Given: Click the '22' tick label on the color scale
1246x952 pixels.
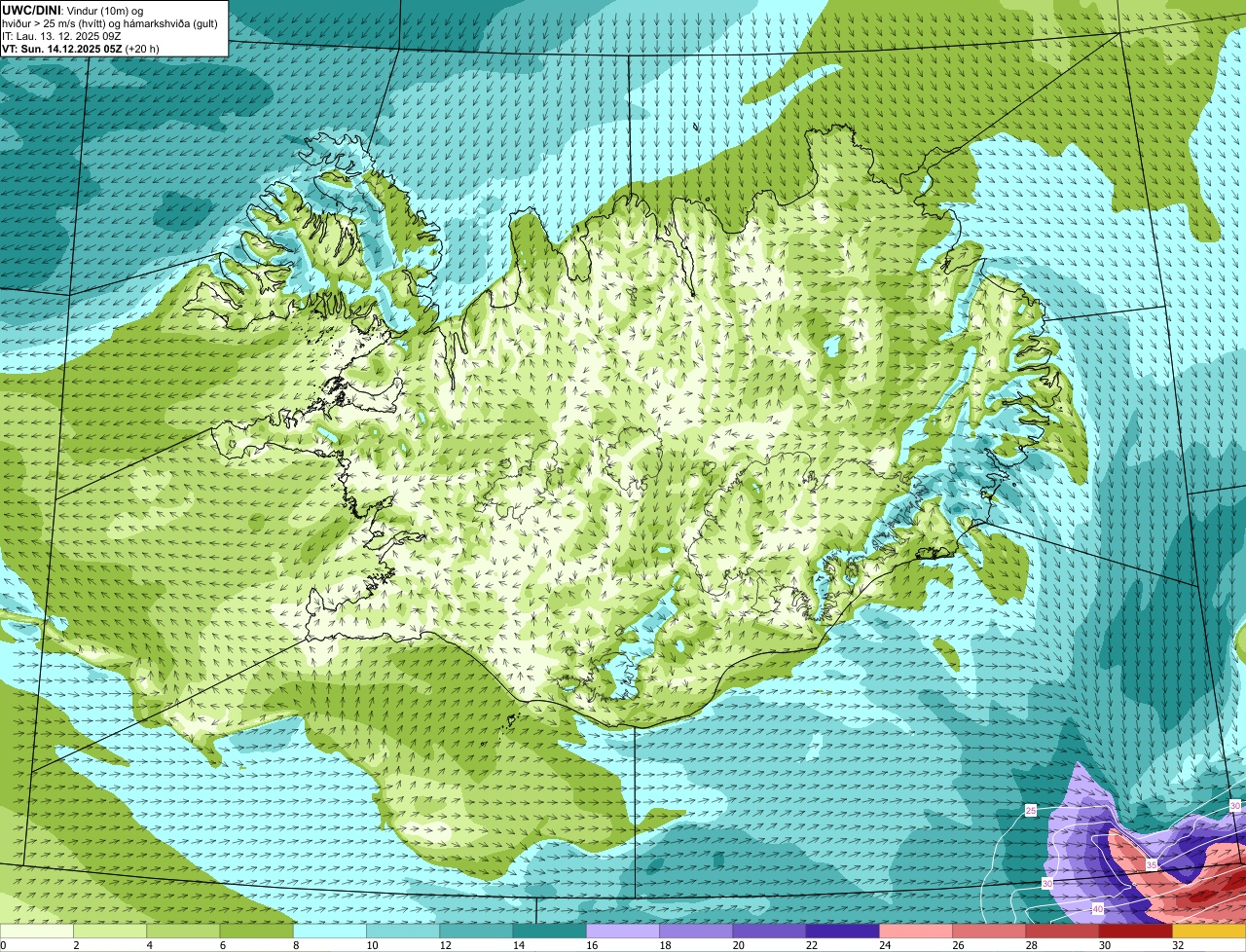Looking at the screenshot, I should click(x=812, y=945).
